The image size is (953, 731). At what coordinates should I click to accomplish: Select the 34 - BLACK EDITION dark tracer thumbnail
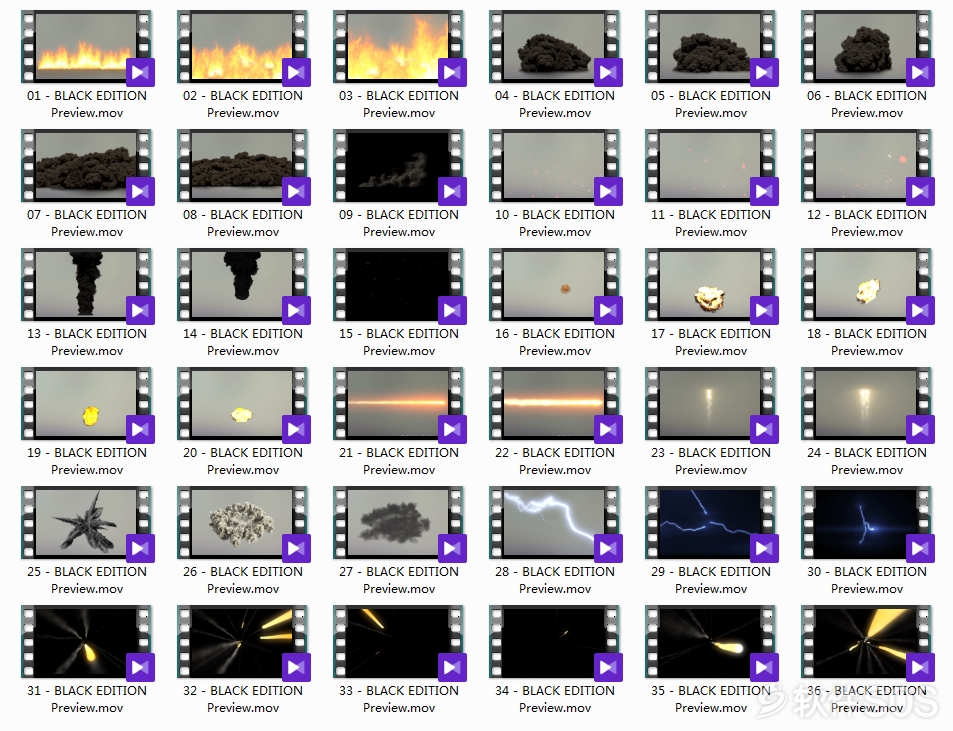click(x=554, y=642)
